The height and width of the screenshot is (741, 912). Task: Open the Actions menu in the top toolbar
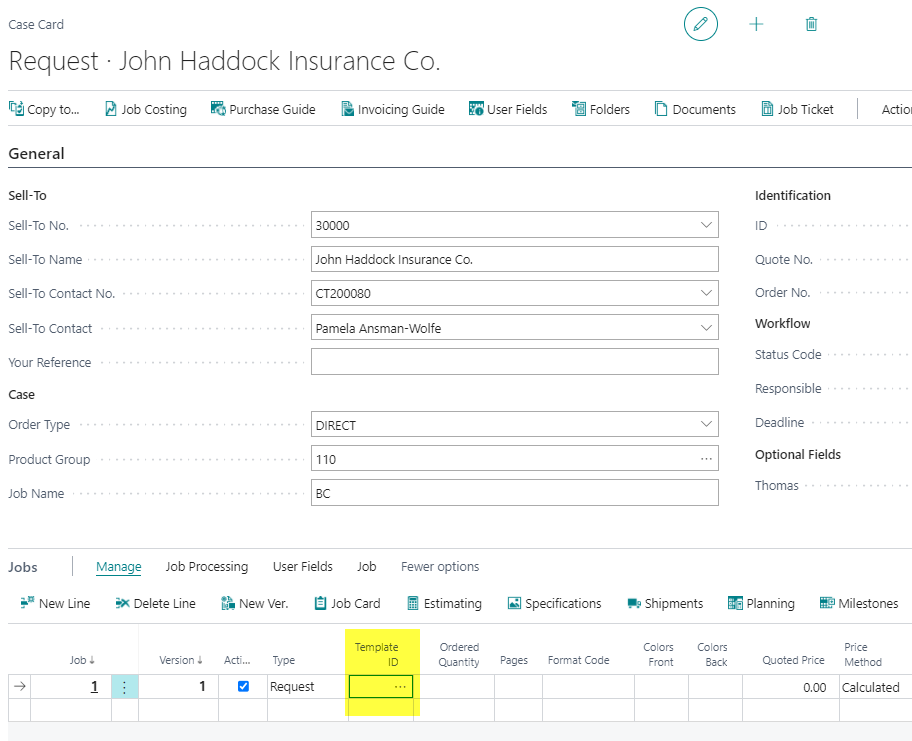point(896,109)
